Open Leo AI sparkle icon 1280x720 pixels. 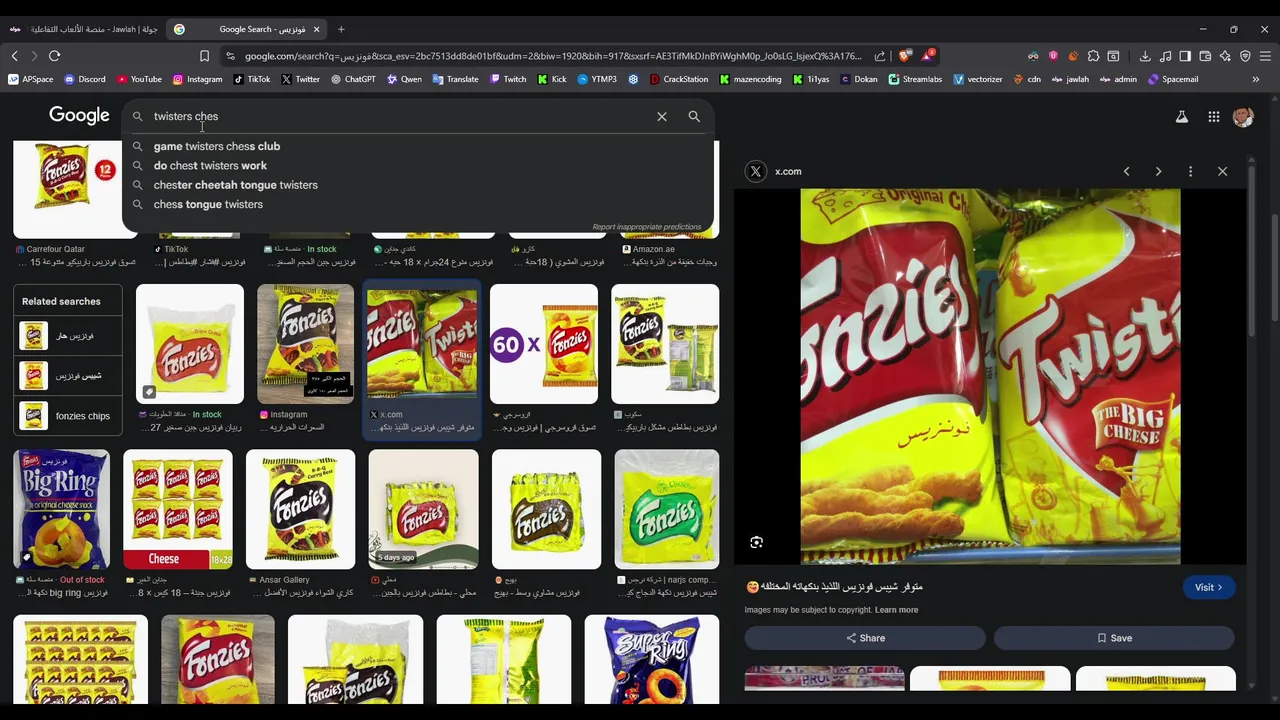coord(1225,56)
